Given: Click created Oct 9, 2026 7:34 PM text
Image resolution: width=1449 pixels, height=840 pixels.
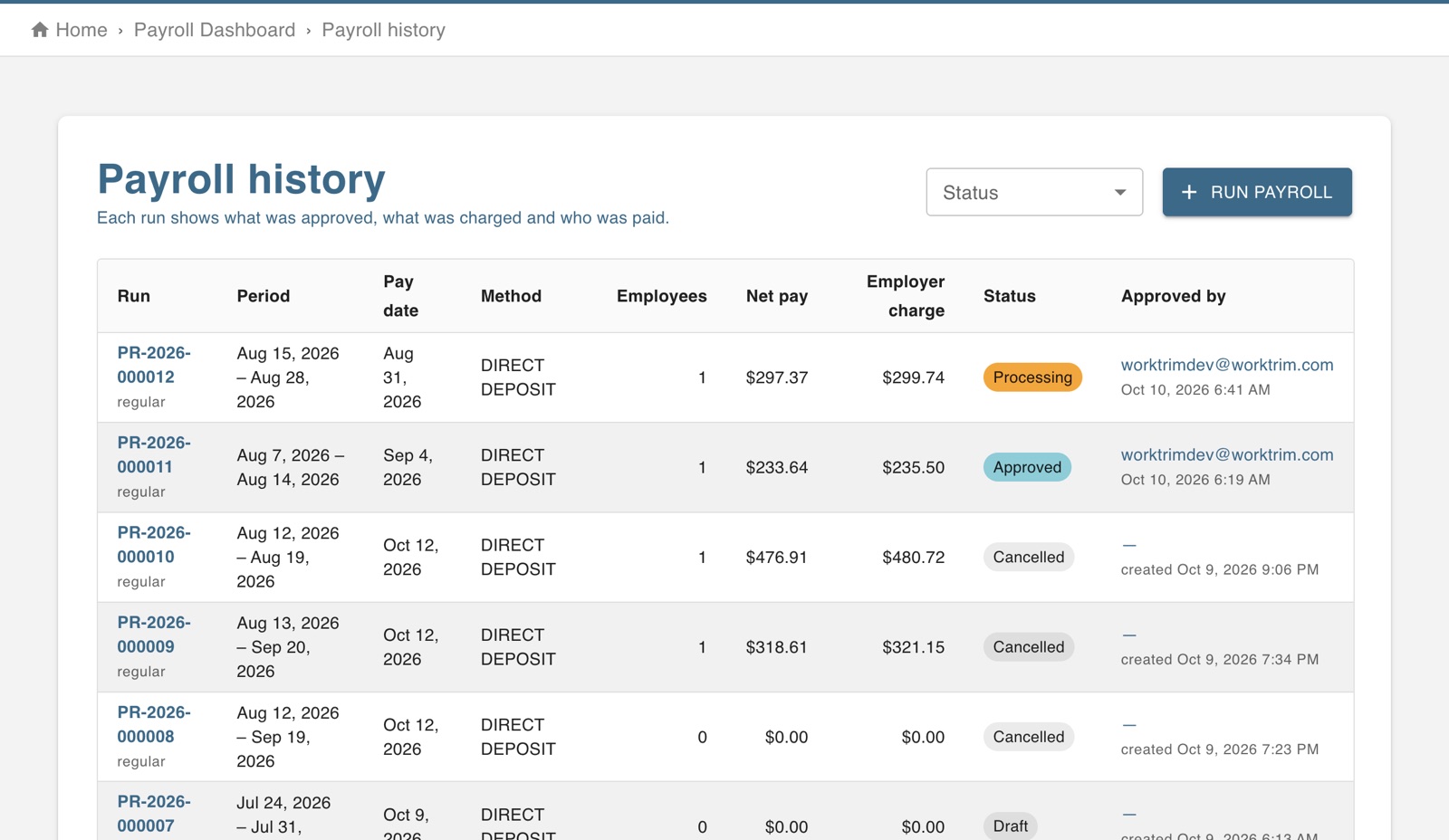Looking at the screenshot, I should (x=1220, y=659).
